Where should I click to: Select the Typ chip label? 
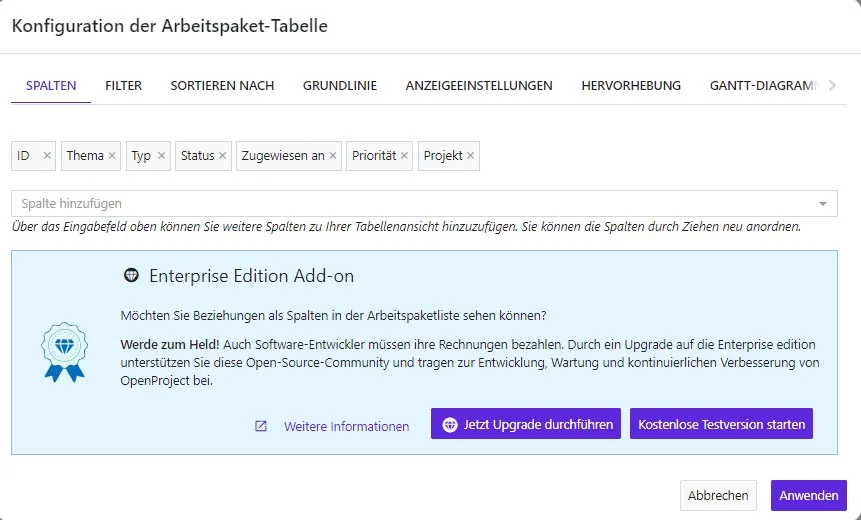tap(141, 156)
